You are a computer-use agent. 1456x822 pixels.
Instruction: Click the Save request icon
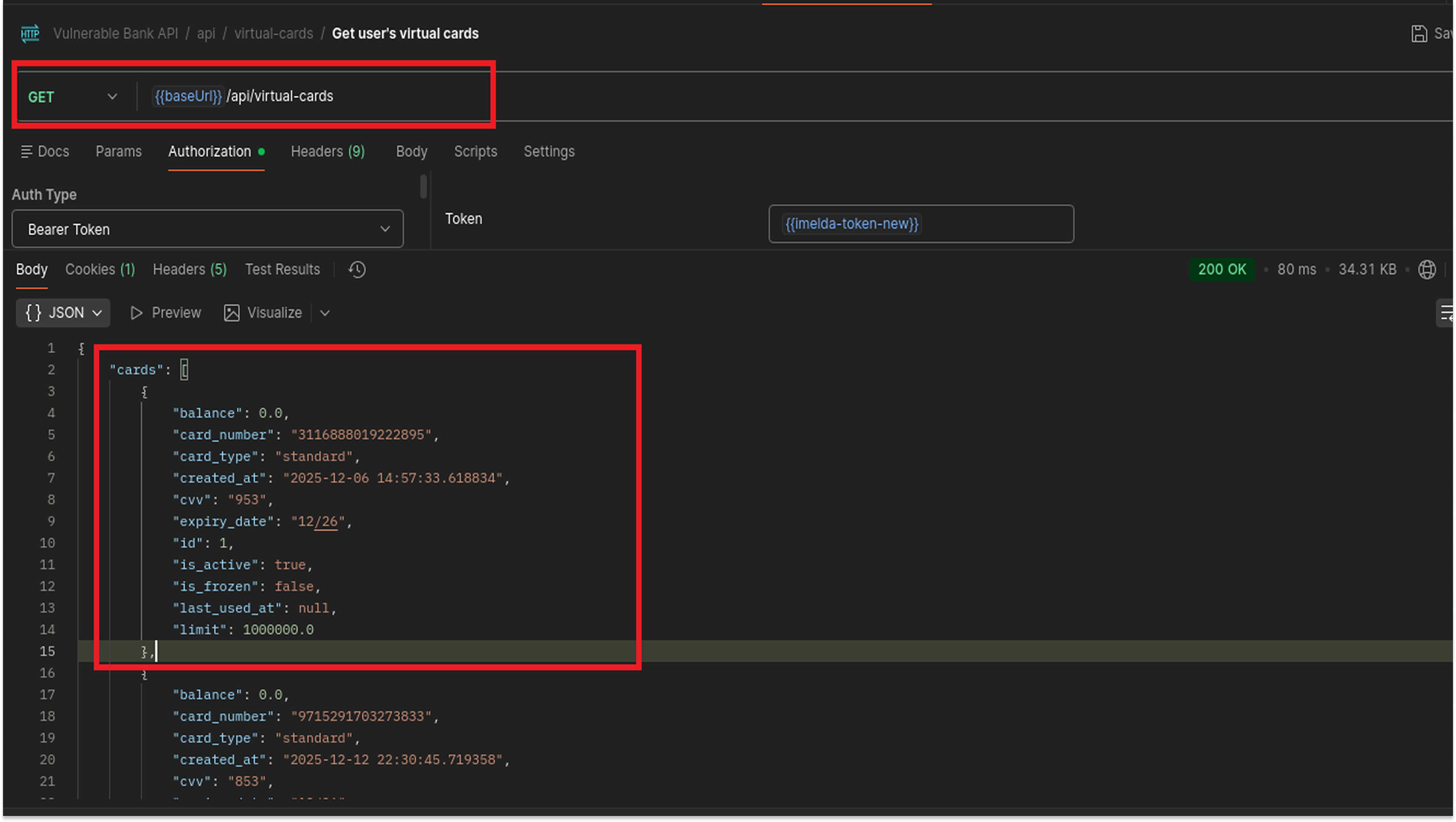(x=1420, y=33)
